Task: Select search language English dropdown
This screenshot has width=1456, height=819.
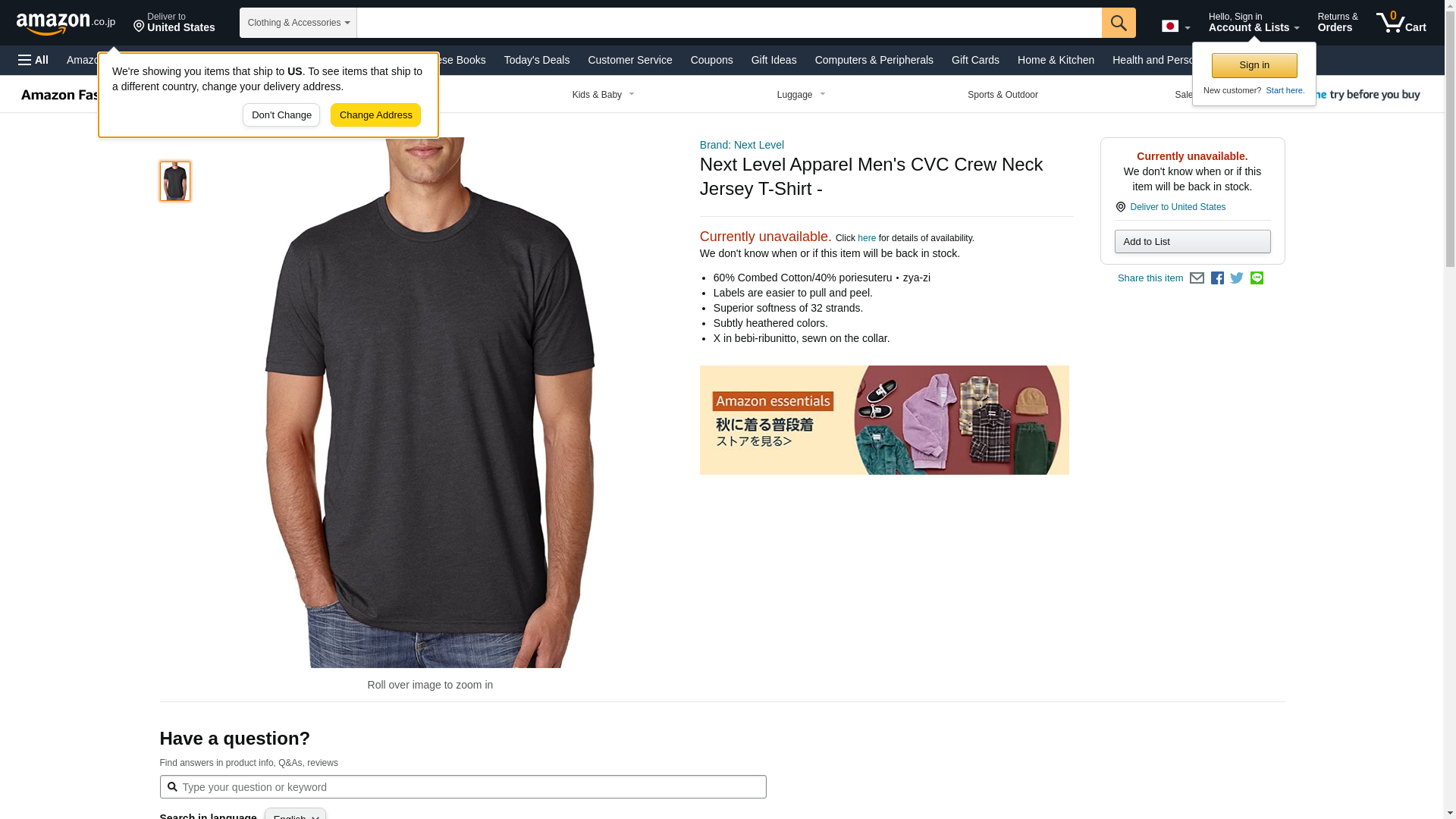Action: coord(295,814)
